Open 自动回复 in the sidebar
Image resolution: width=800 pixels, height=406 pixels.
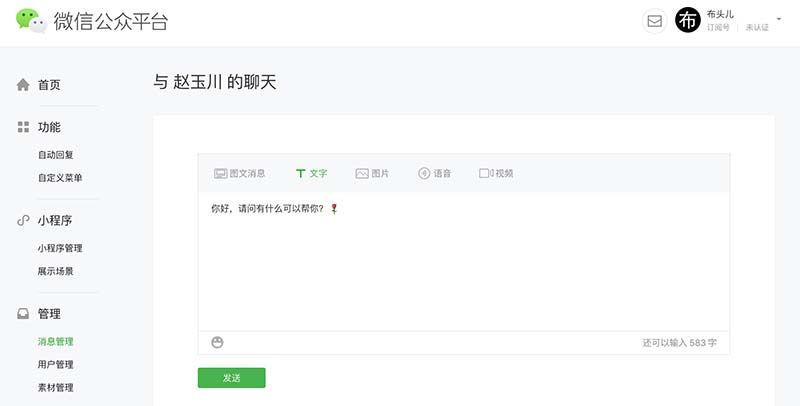coord(56,155)
